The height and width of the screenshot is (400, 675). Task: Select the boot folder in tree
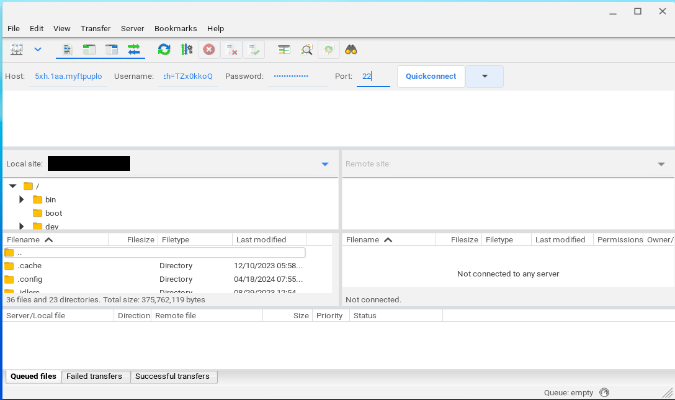tap(54, 213)
